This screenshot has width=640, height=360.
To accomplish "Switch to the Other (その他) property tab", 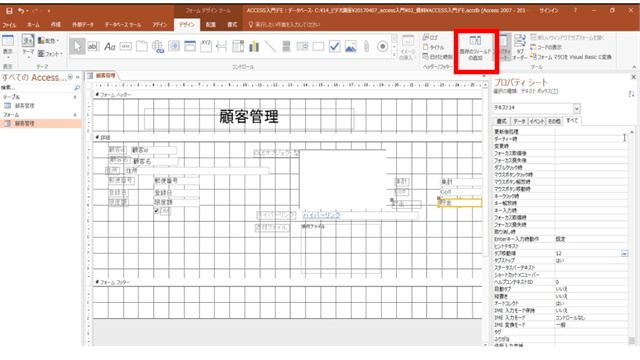I will click(x=554, y=121).
